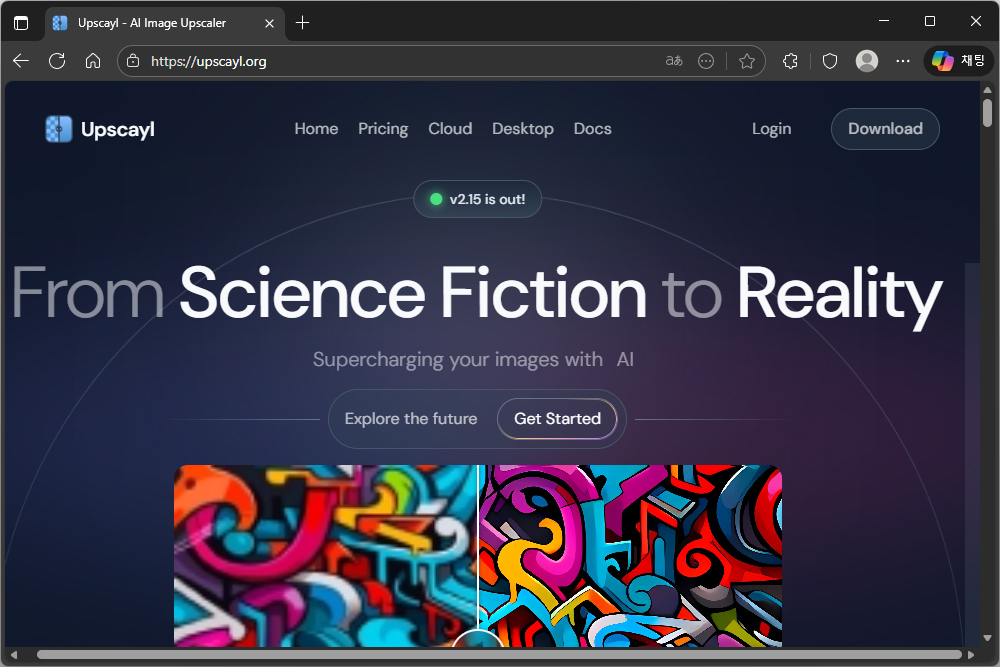Screen dimensions: 1000x667
Task: Open the Docs nav link
Action: coord(592,129)
